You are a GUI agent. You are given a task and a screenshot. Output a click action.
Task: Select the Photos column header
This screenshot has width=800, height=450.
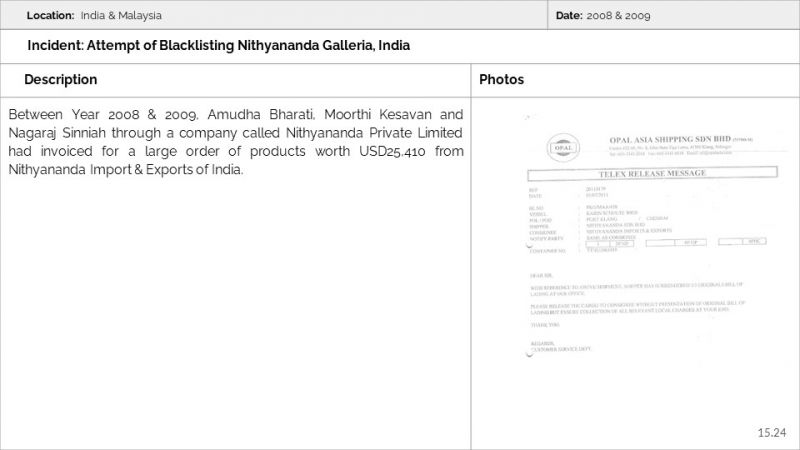click(x=501, y=80)
